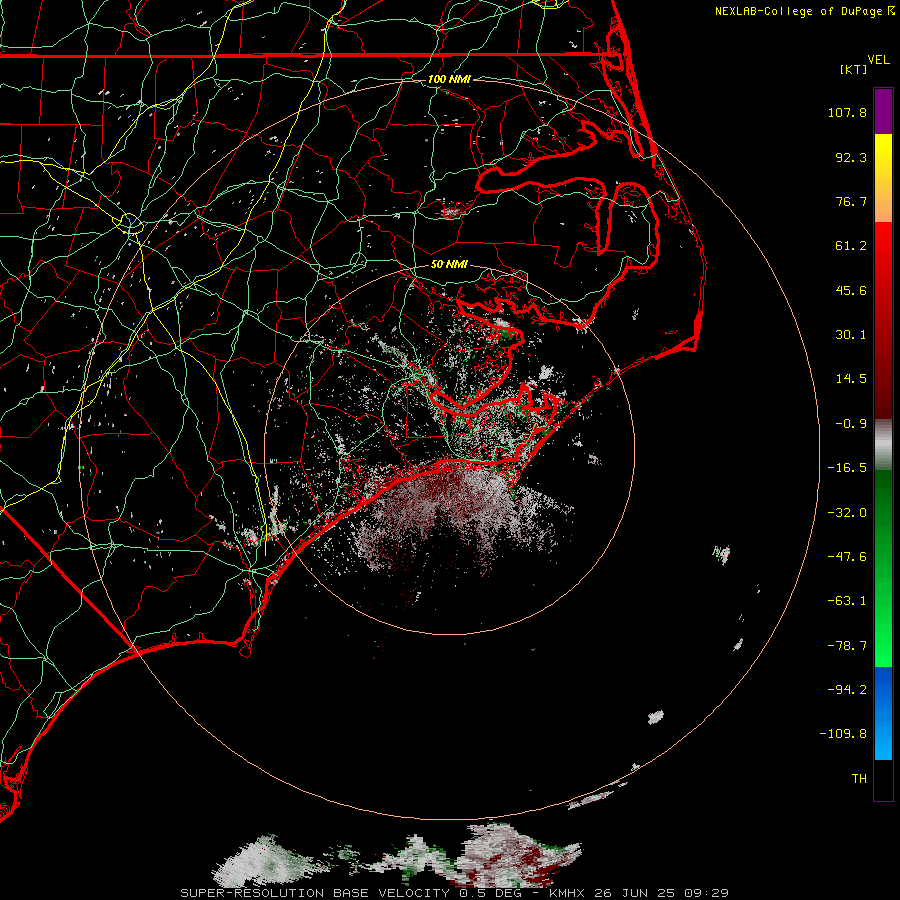
Task: Click the VEL legend title
Action: pos(878,60)
